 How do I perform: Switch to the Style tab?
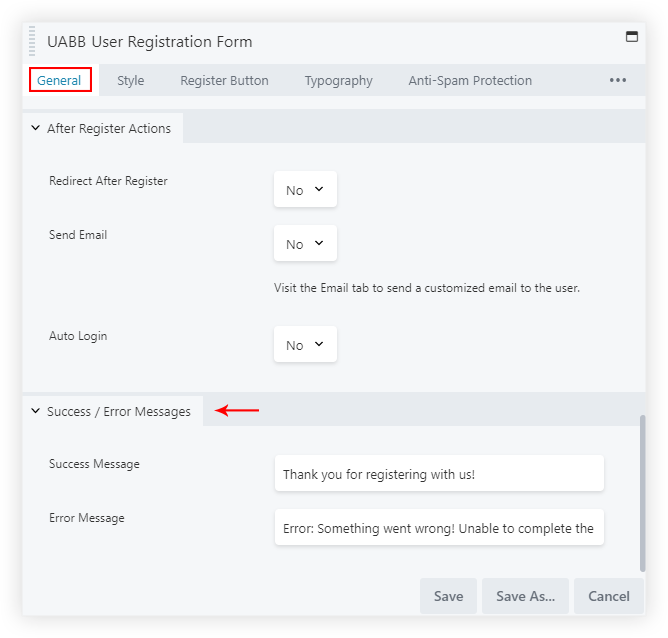(x=130, y=81)
